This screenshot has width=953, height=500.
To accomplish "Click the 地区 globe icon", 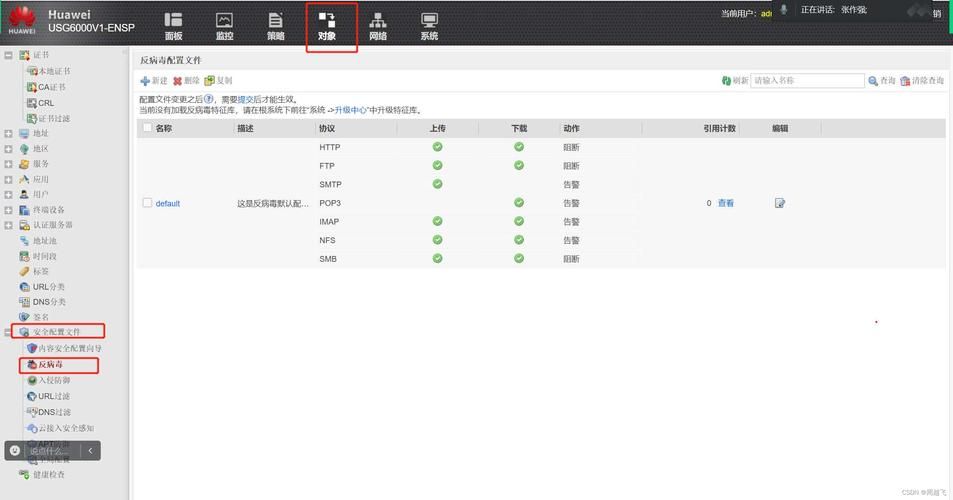I will pos(24,148).
